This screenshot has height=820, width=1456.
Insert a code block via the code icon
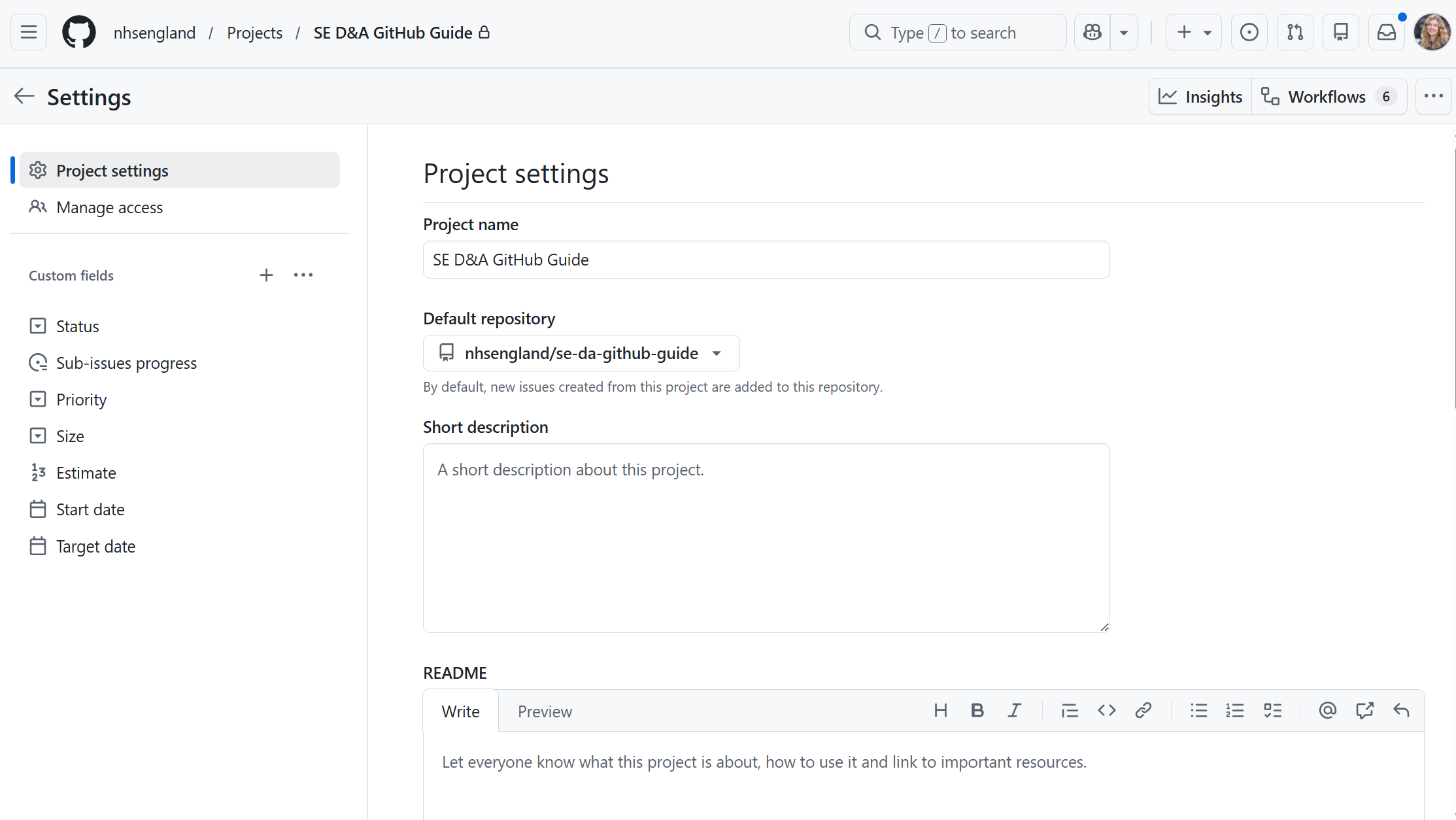click(x=1106, y=711)
